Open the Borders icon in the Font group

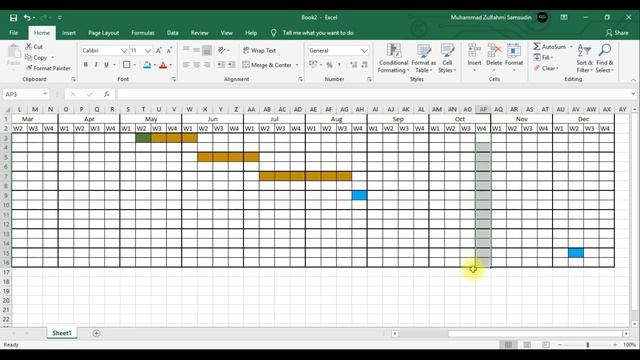point(127,64)
